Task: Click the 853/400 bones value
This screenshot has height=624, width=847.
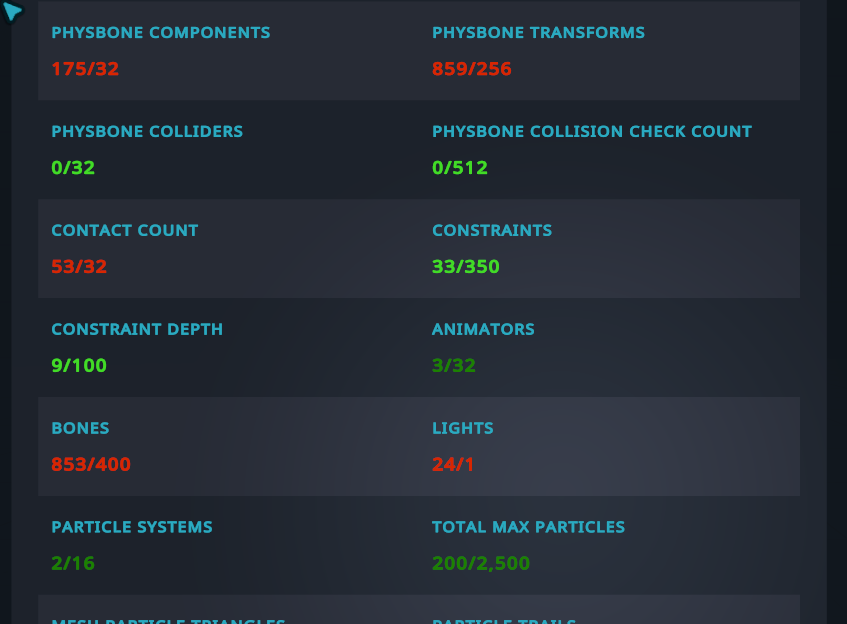Action: click(x=91, y=465)
